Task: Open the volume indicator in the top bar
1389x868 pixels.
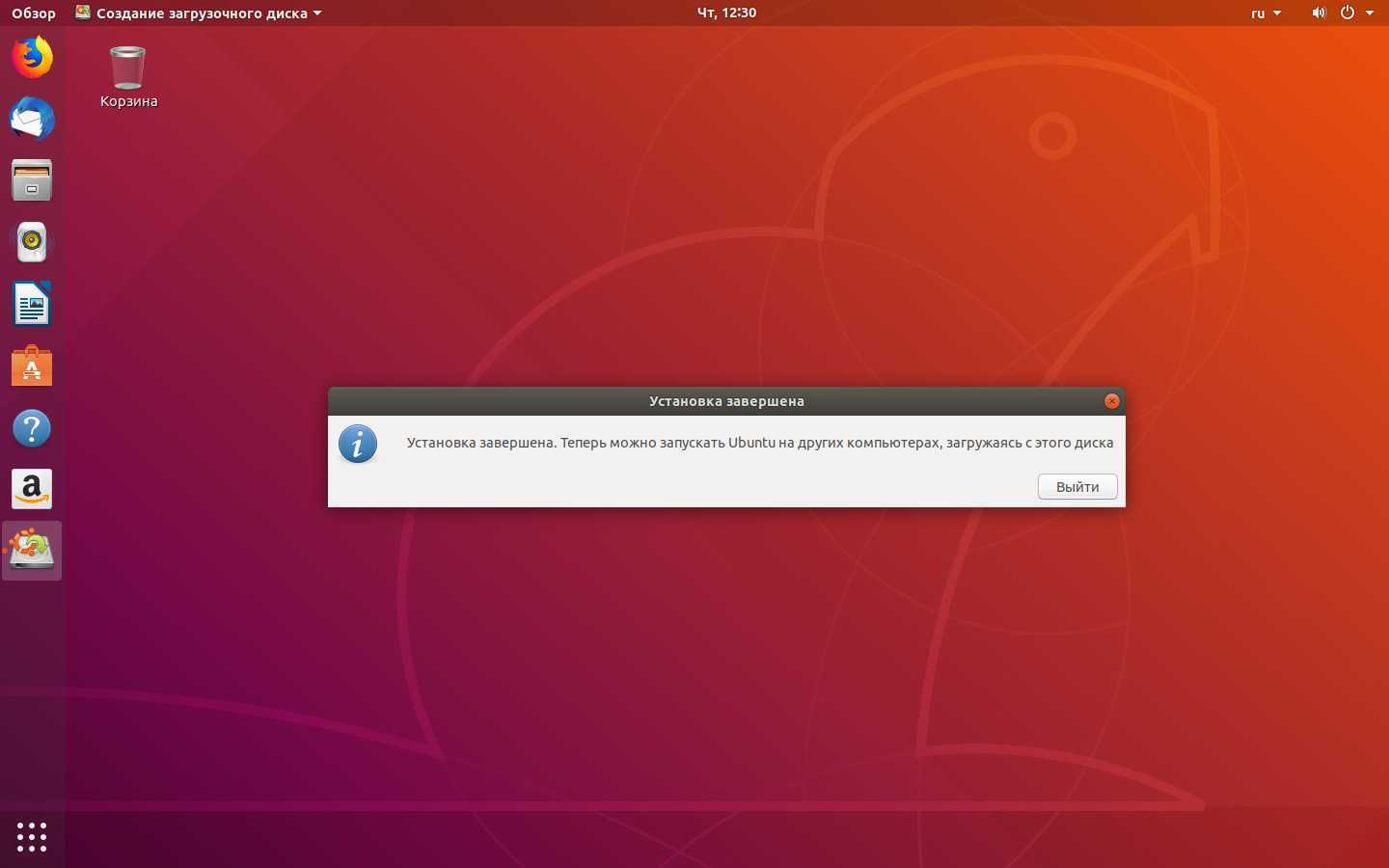Action: [x=1319, y=13]
